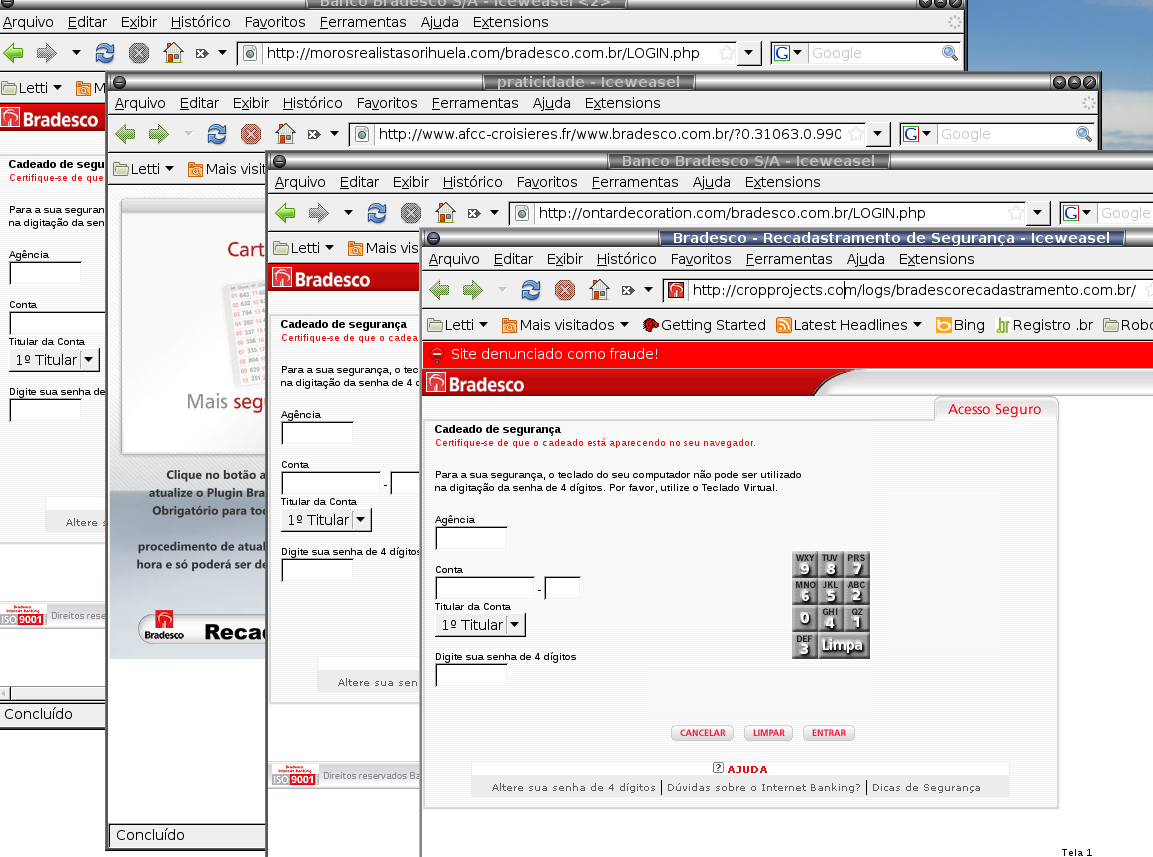Click the cropprojects address bar URL
1153x857 pixels.
pyautogui.click(x=914, y=290)
